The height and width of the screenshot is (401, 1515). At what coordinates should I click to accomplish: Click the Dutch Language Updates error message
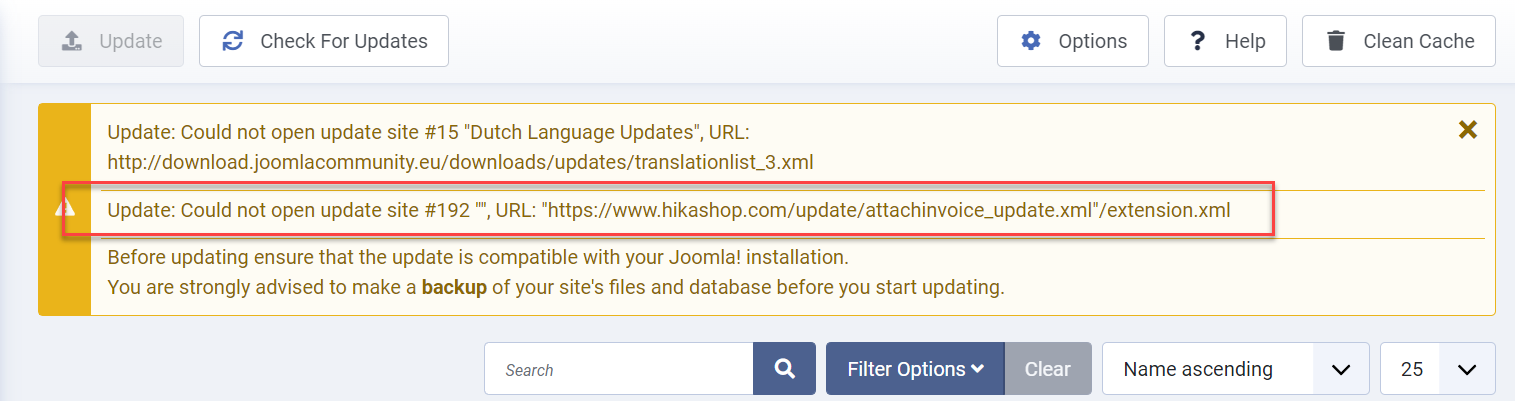428,132
